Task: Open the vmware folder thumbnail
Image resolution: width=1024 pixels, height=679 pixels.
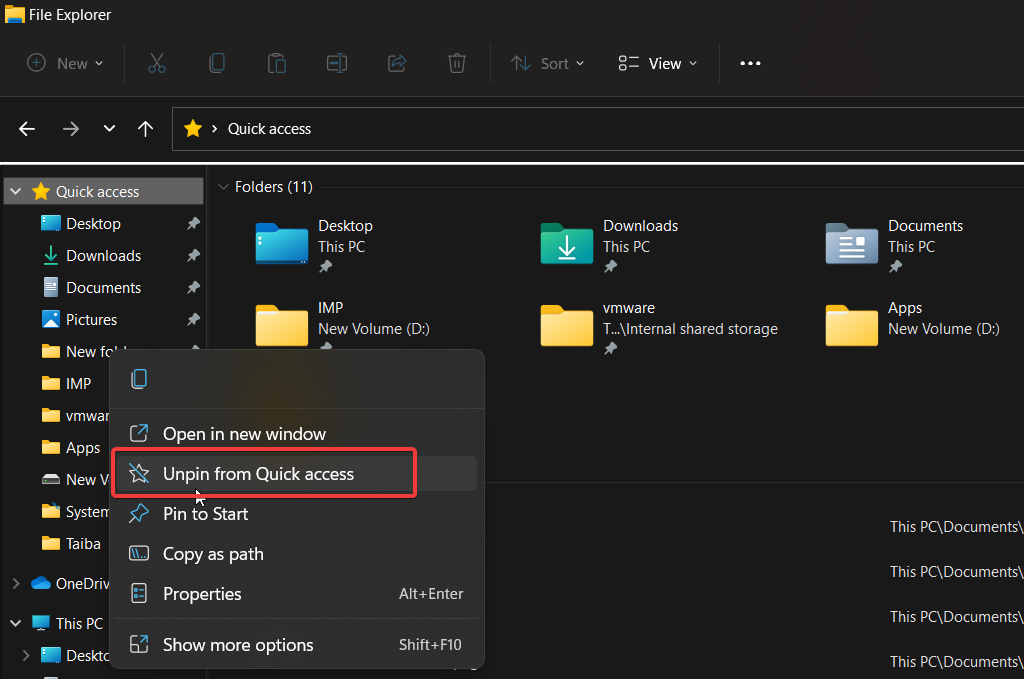Action: point(566,325)
